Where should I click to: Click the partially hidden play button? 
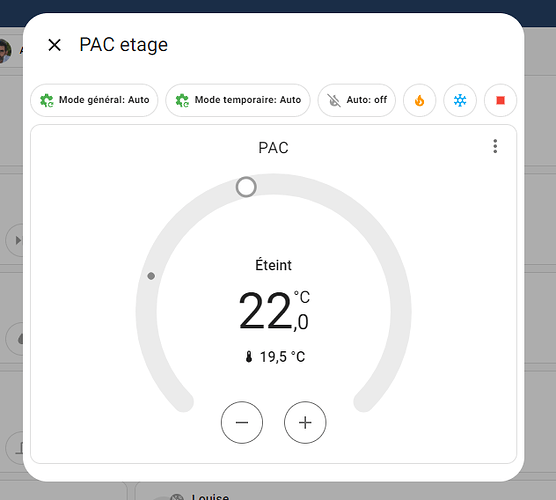15,240
